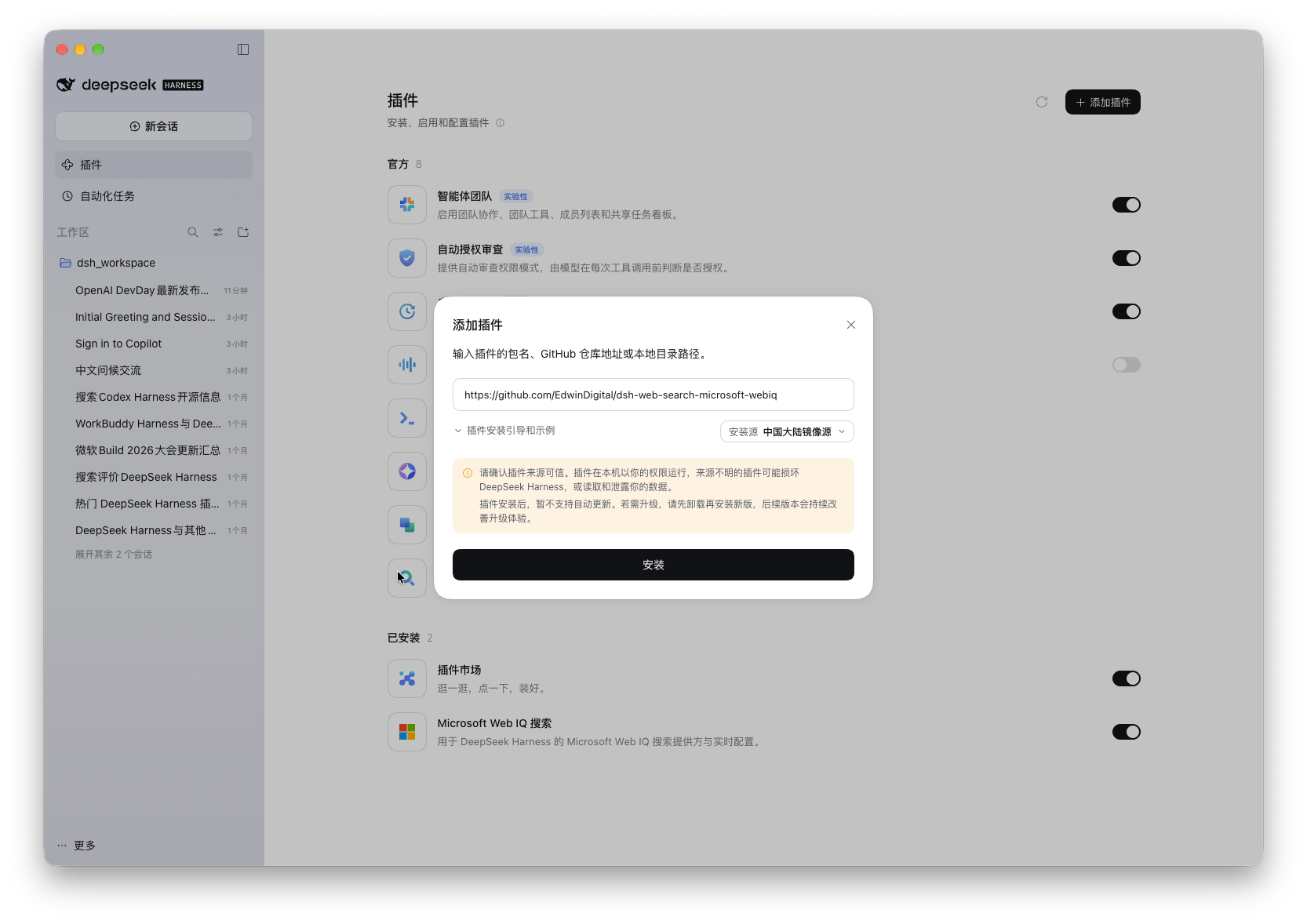The height and width of the screenshot is (924, 1307).
Task: Click the 安装 button
Action: click(653, 565)
